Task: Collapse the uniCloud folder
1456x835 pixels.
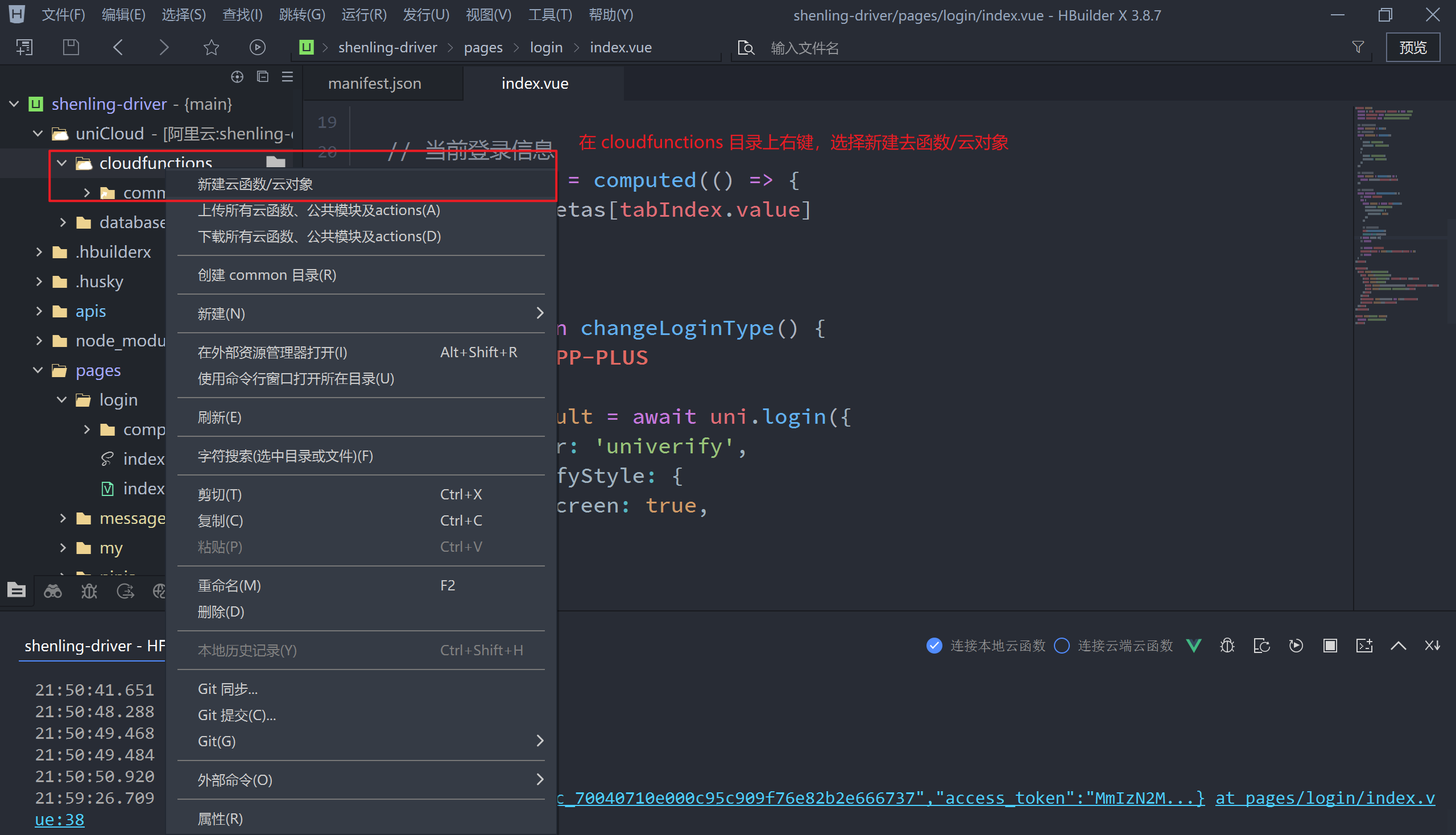Action: coord(38,134)
